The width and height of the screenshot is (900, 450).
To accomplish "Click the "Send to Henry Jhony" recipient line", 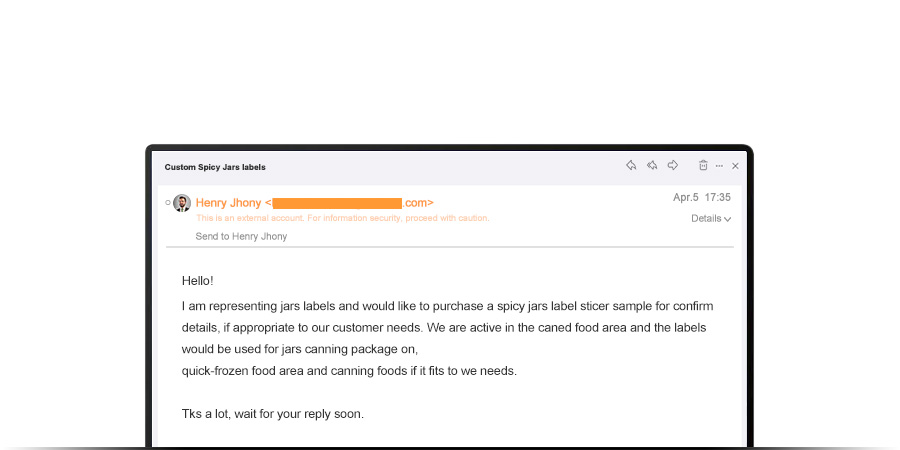I will tap(241, 236).
